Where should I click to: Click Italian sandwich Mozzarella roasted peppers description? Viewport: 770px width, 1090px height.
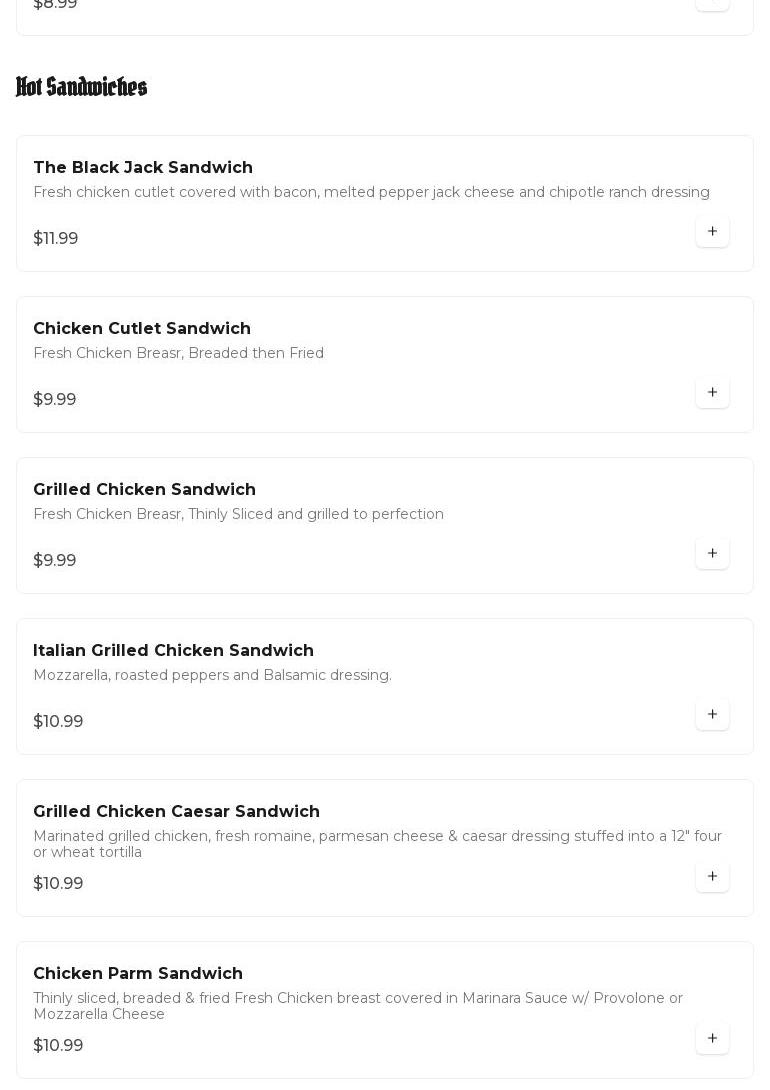tap(213, 675)
